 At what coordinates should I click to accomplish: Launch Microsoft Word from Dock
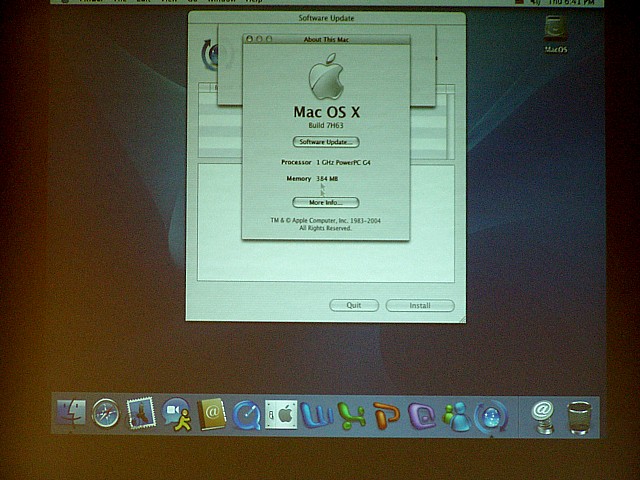[317, 415]
